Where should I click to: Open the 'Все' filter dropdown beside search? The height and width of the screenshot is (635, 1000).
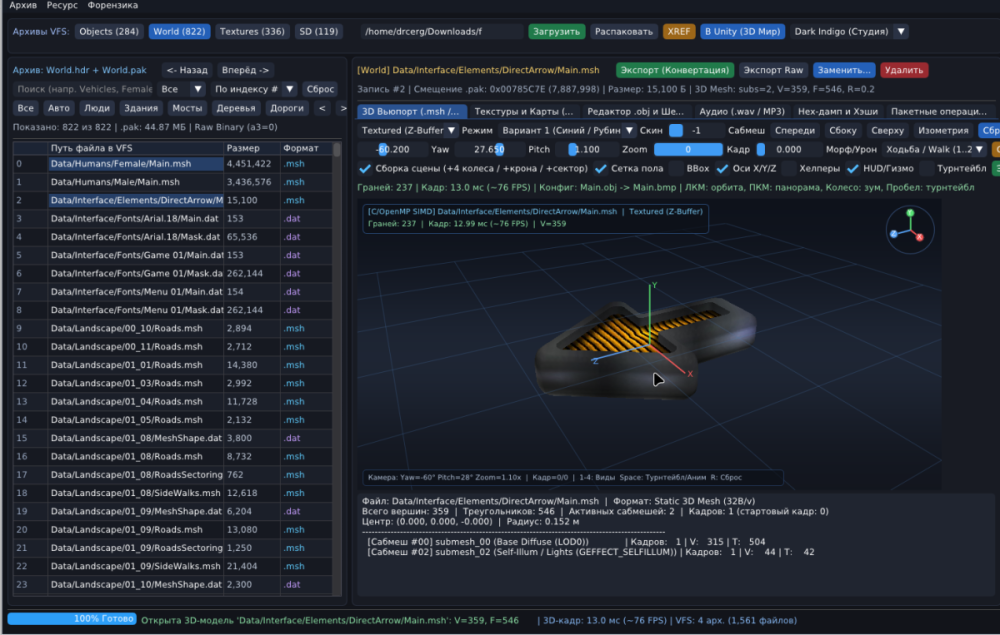(x=182, y=89)
